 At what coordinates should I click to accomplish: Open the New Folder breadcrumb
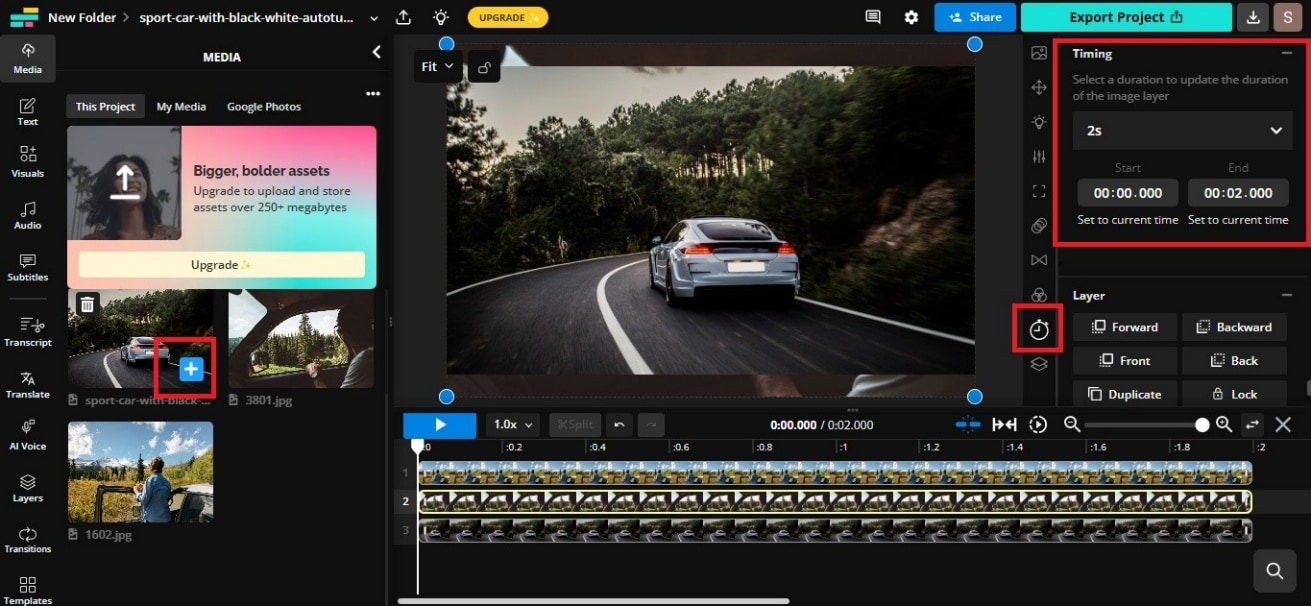pyautogui.click(x=82, y=18)
